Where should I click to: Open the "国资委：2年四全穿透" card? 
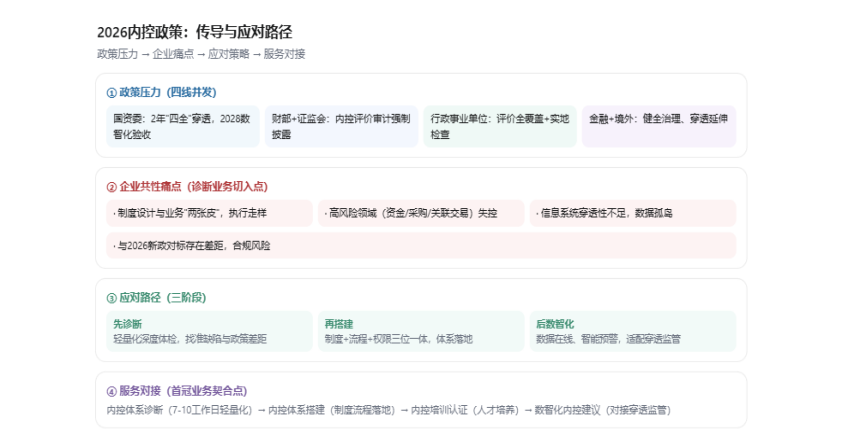point(183,126)
